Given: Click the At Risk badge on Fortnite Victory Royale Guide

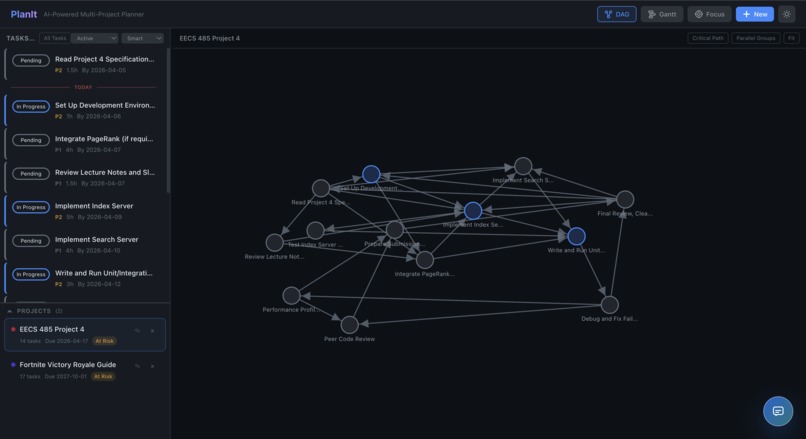Looking at the screenshot, I should point(103,376).
